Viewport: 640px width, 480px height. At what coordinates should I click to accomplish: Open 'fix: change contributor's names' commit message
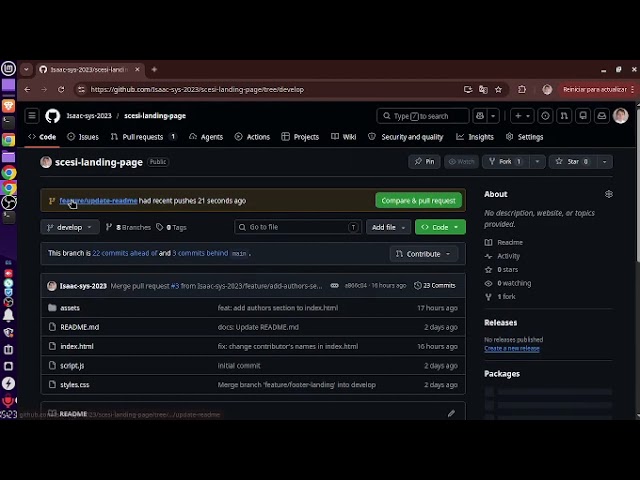point(288,346)
